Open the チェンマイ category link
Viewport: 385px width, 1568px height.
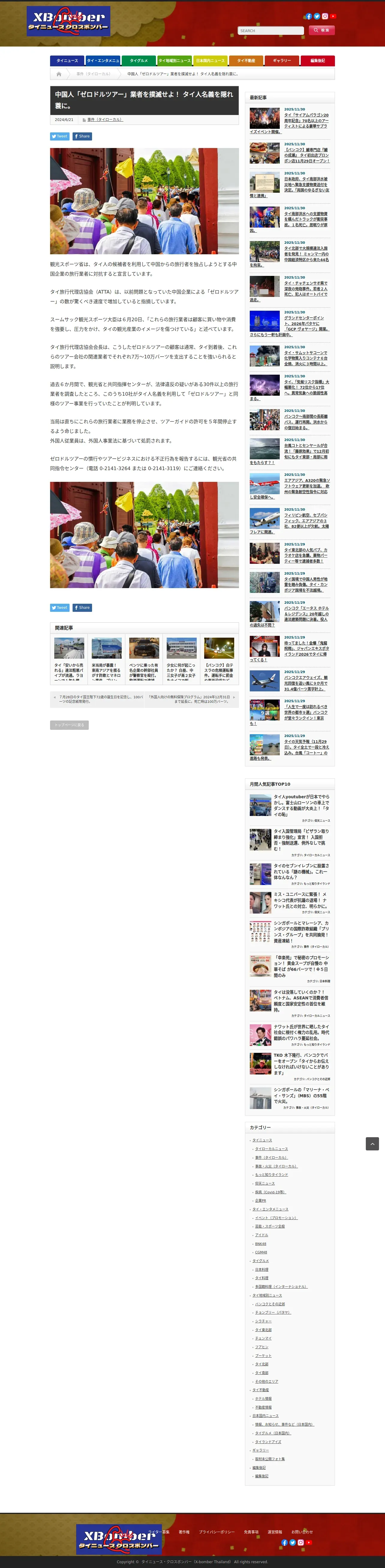coord(263,1339)
